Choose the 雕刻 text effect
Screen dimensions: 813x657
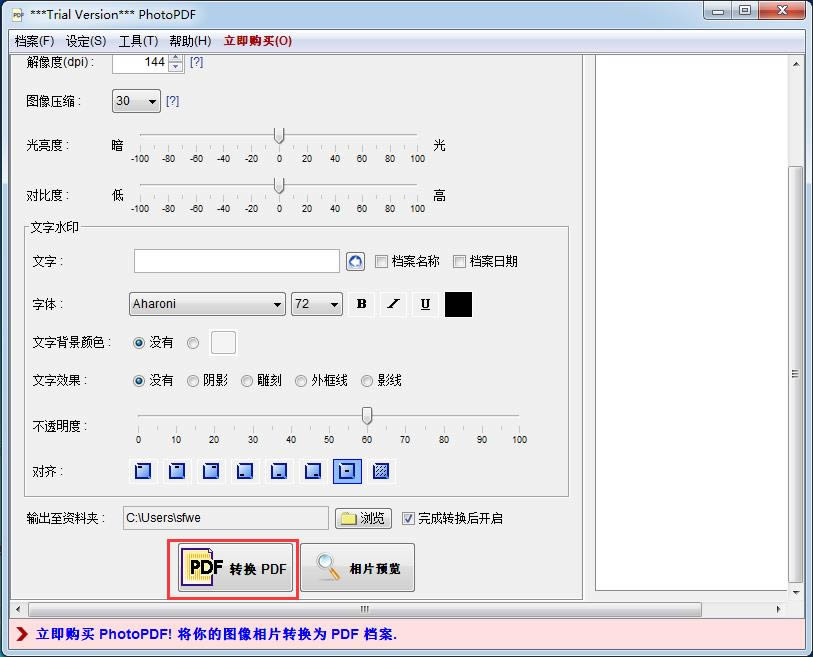click(x=247, y=381)
